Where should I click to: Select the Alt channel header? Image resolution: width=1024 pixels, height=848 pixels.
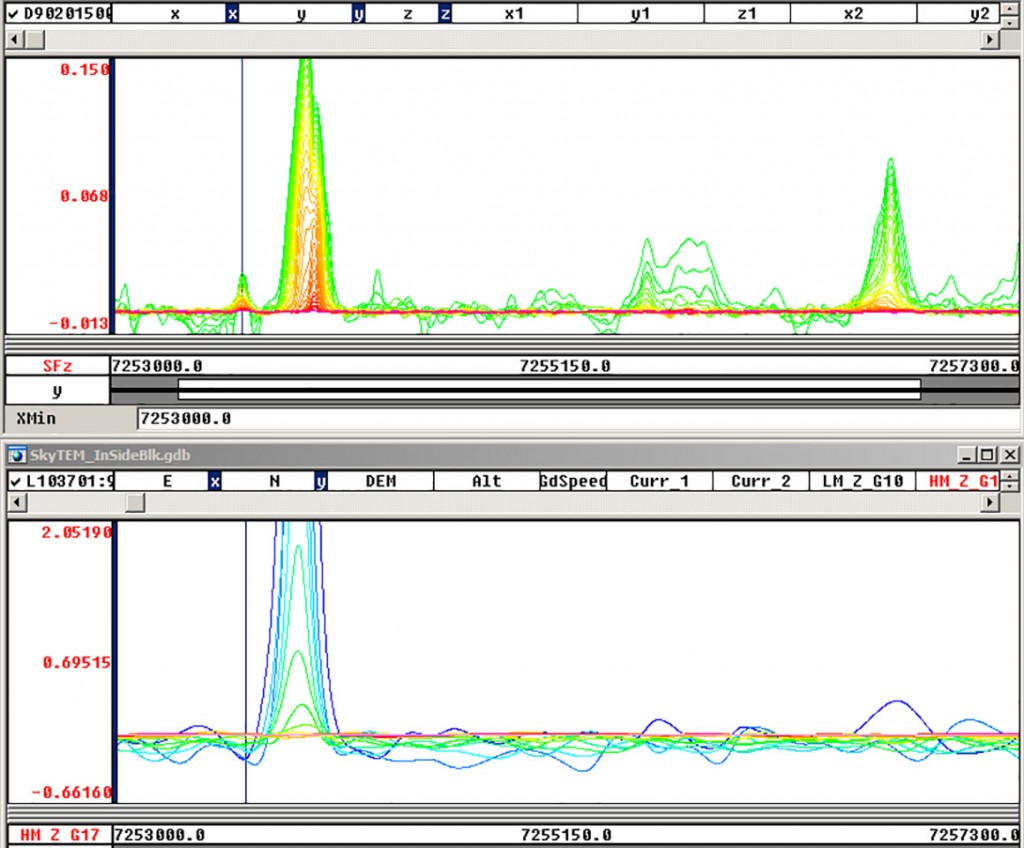coord(486,481)
